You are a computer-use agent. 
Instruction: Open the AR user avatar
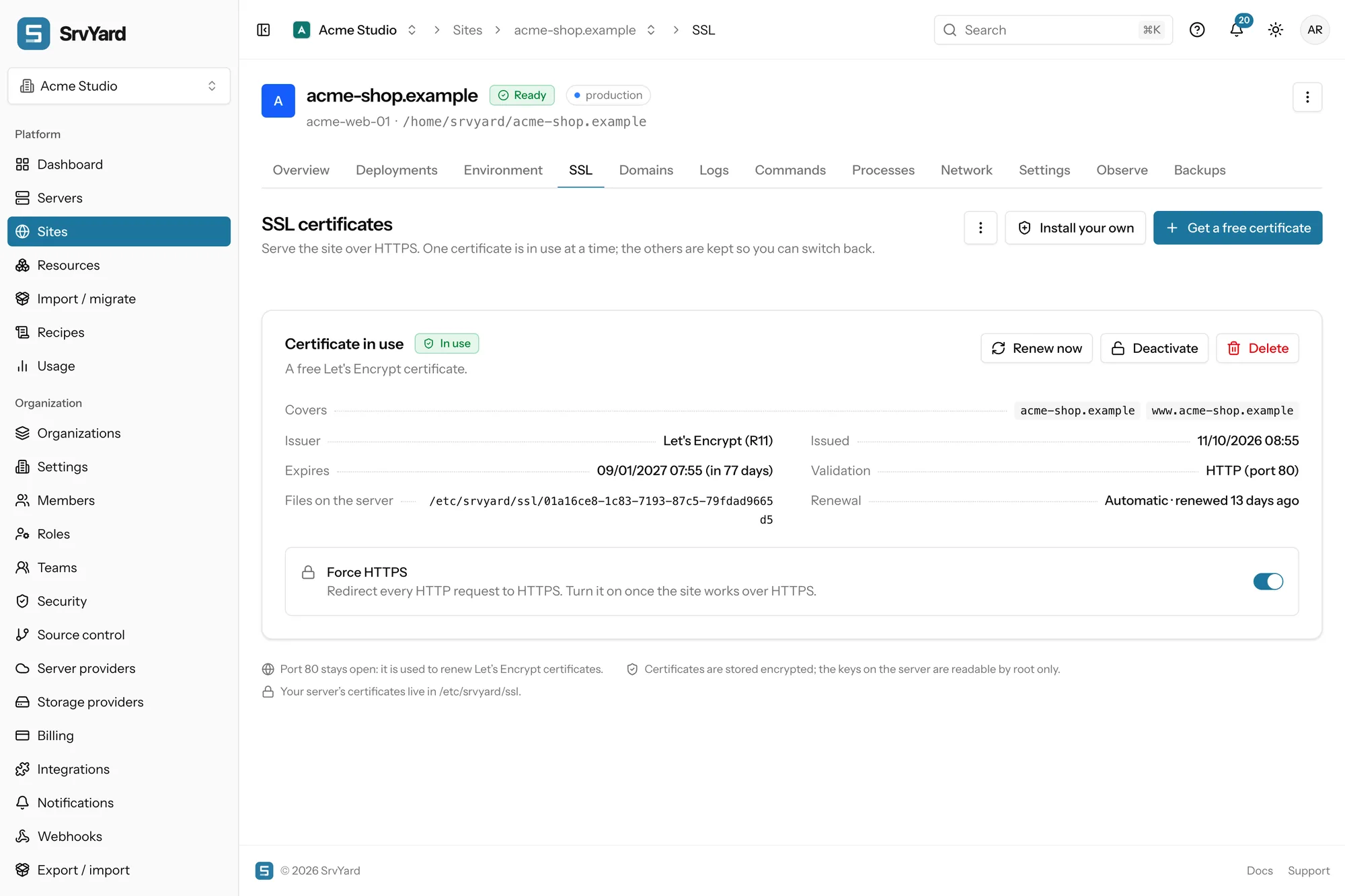click(1315, 30)
